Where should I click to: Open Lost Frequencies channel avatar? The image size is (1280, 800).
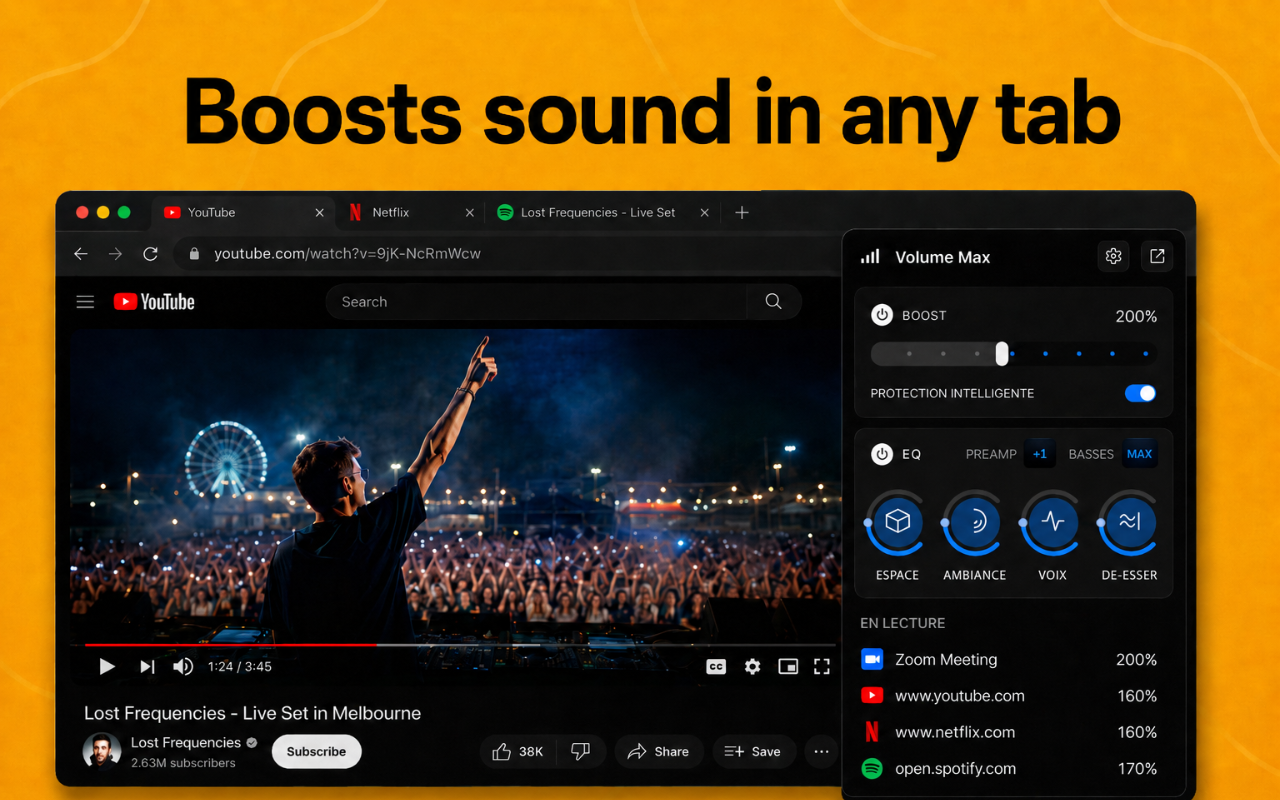pyautogui.click(x=101, y=751)
